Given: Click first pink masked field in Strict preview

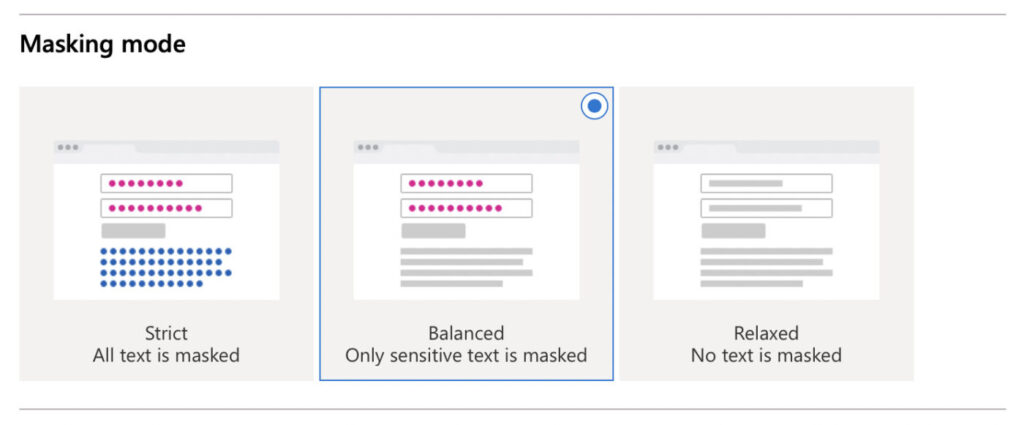Looking at the screenshot, I should (x=166, y=184).
